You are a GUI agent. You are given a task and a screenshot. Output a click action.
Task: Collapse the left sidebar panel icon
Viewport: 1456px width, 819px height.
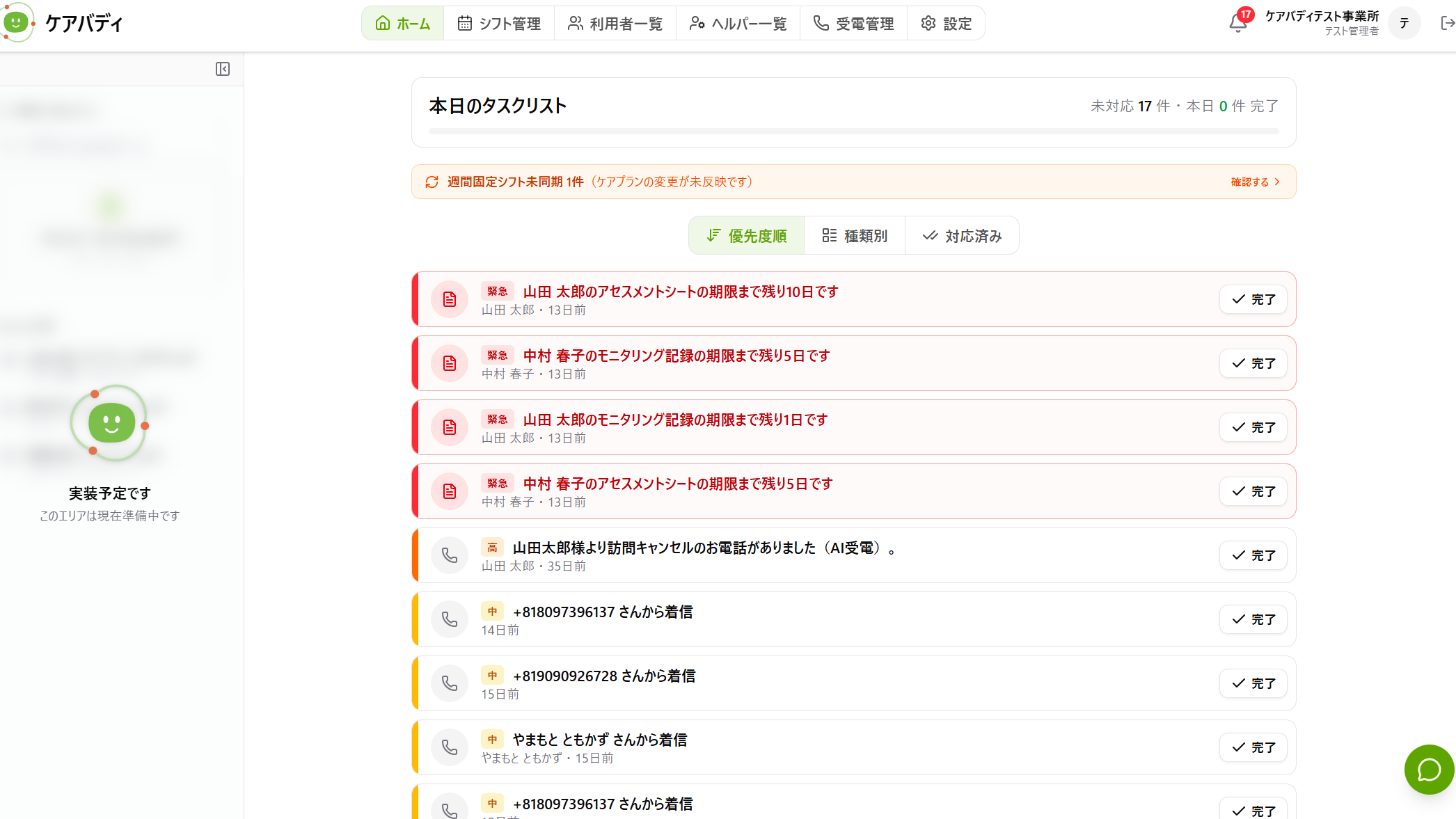tap(223, 69)
